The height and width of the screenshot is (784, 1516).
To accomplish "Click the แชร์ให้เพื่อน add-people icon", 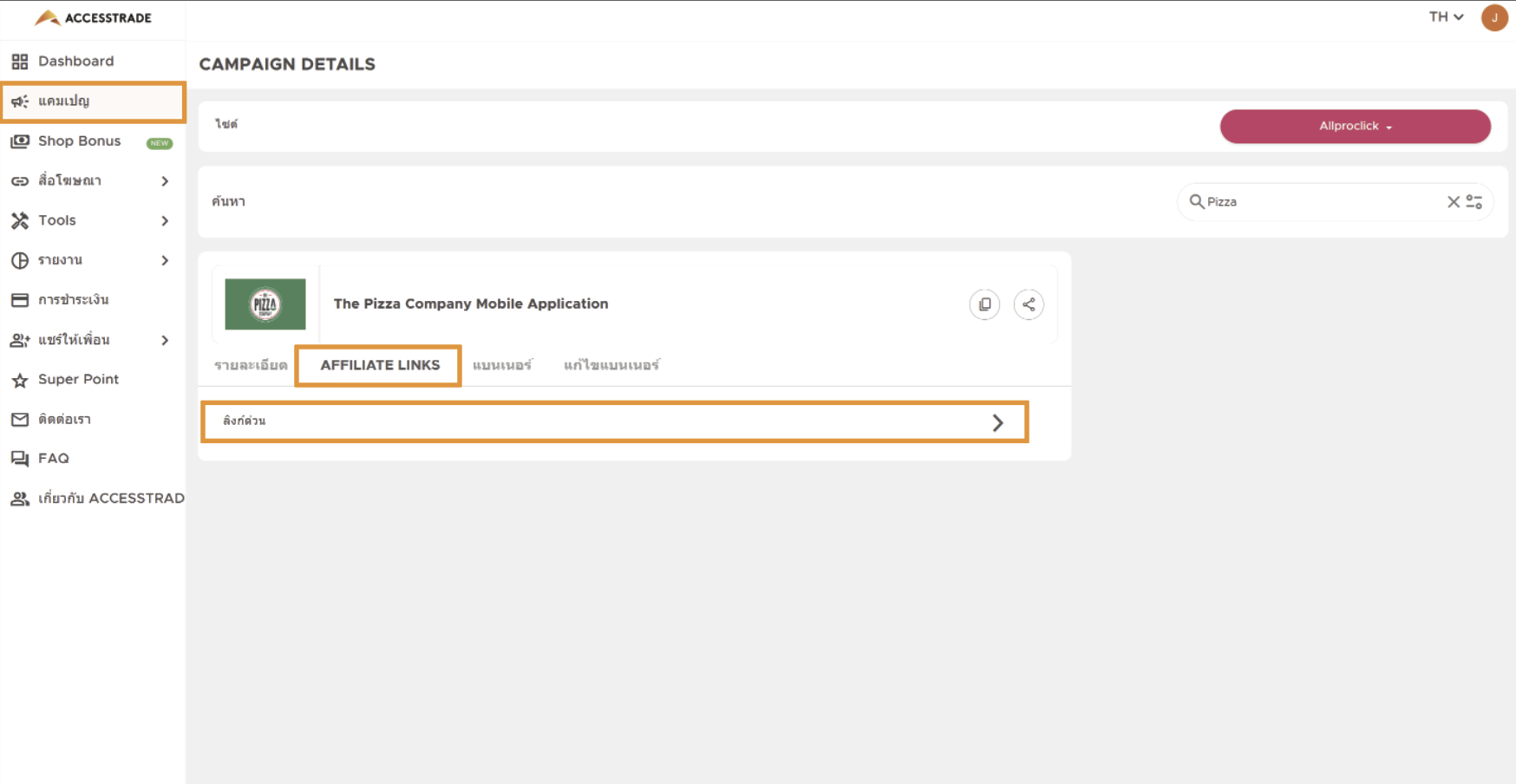I will [x=20, y=340].
